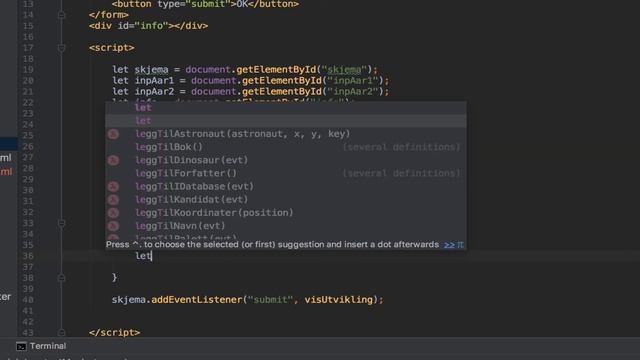Click the inpAar1 variable on line 20
Screen dimensions: 640x360
tap(154, 81)
